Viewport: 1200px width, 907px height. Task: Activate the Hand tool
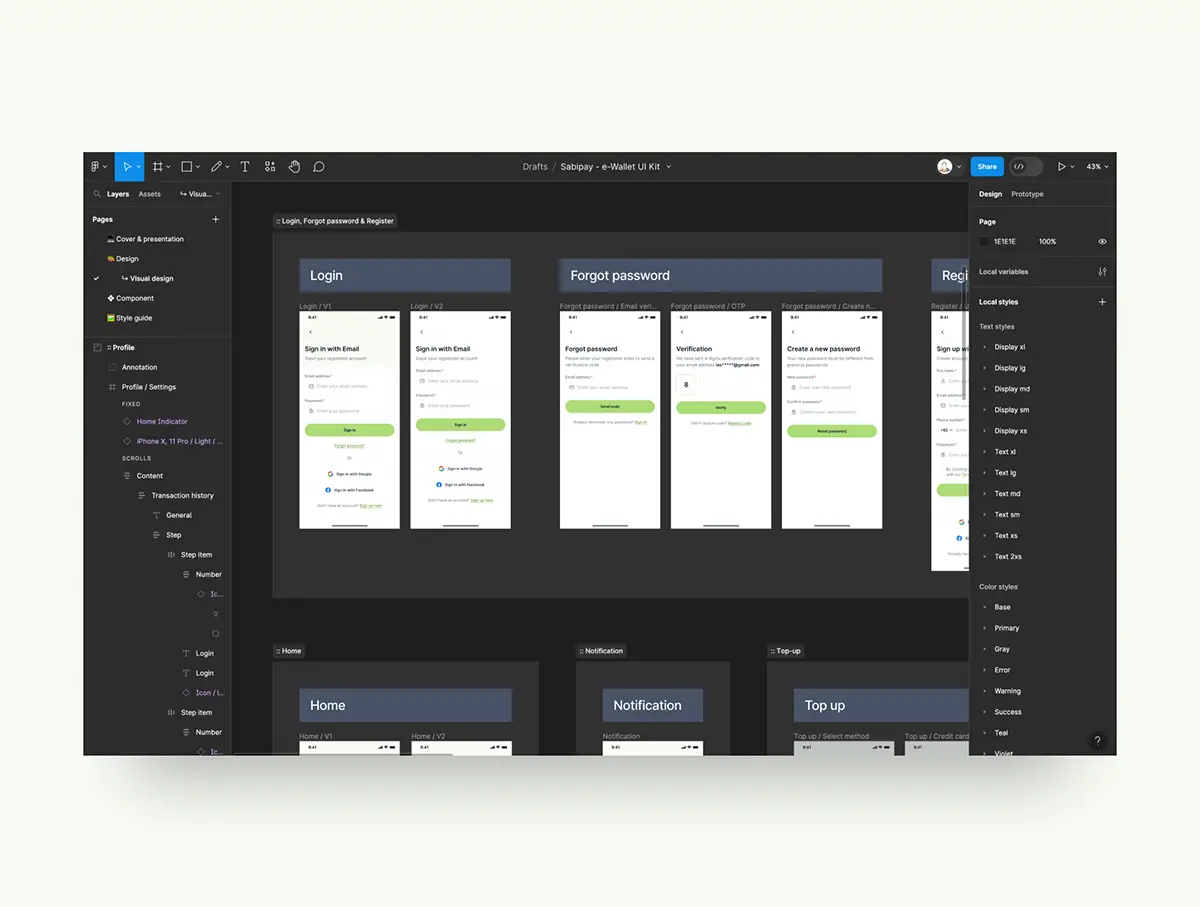294,167
